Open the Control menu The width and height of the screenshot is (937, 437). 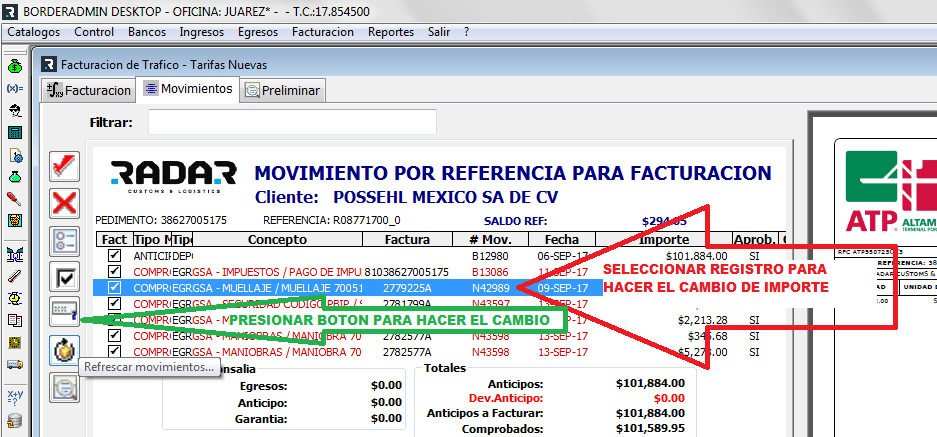pos(94,32)
